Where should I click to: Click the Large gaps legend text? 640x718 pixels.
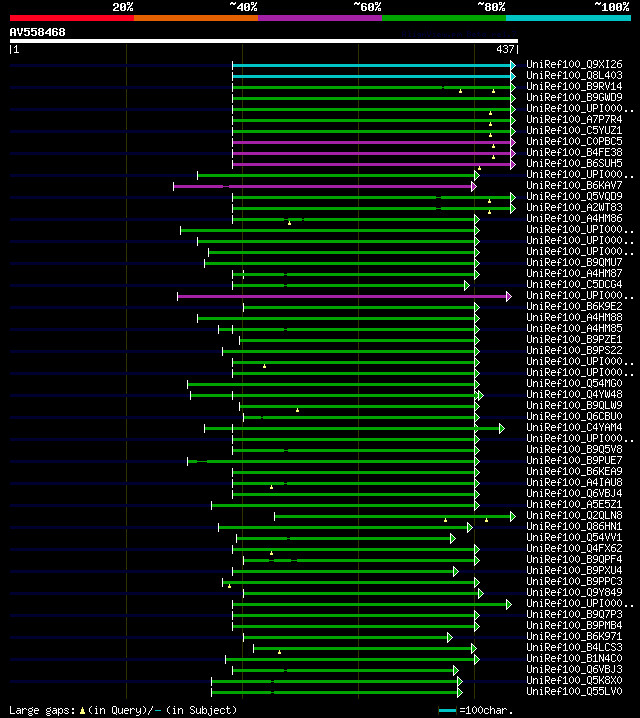[x=123, y=710]
